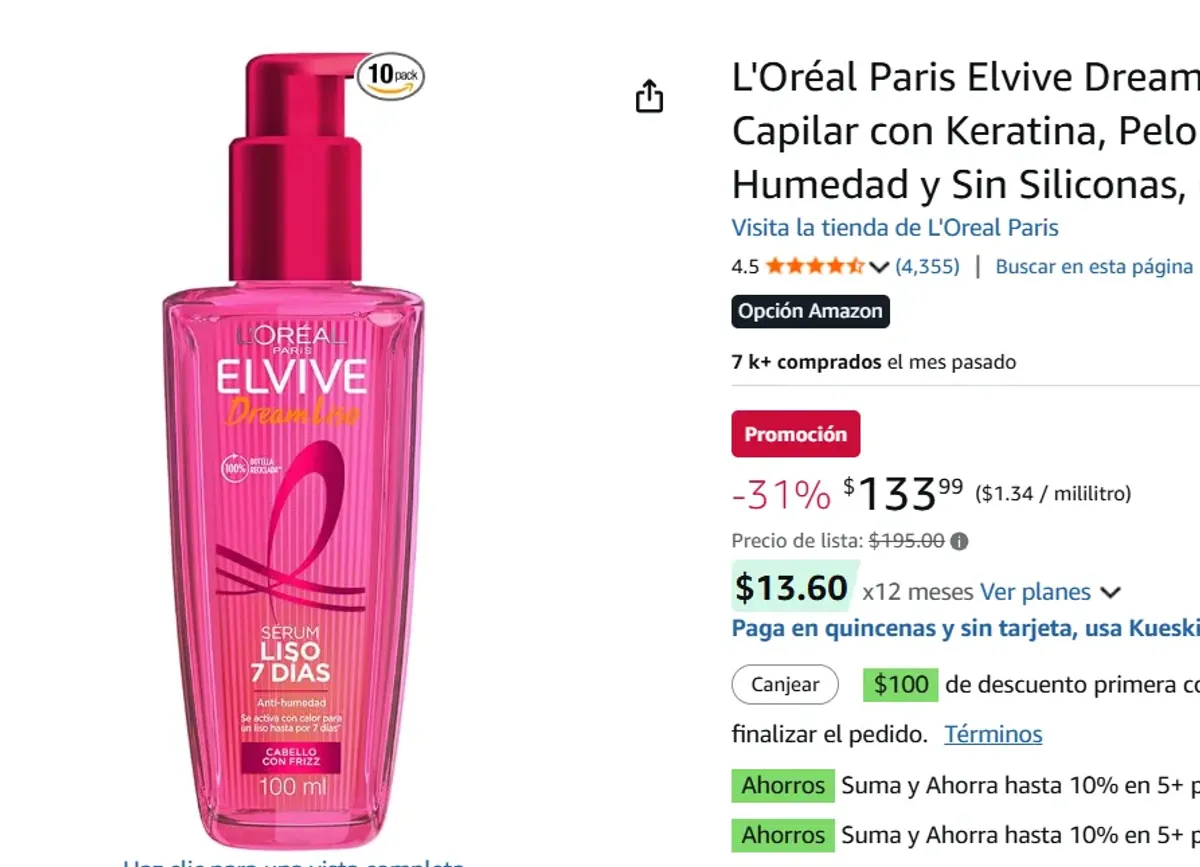Click Buscar en esta página link
Viewport: 1200px width, 867px height.
click(1094, 267)
